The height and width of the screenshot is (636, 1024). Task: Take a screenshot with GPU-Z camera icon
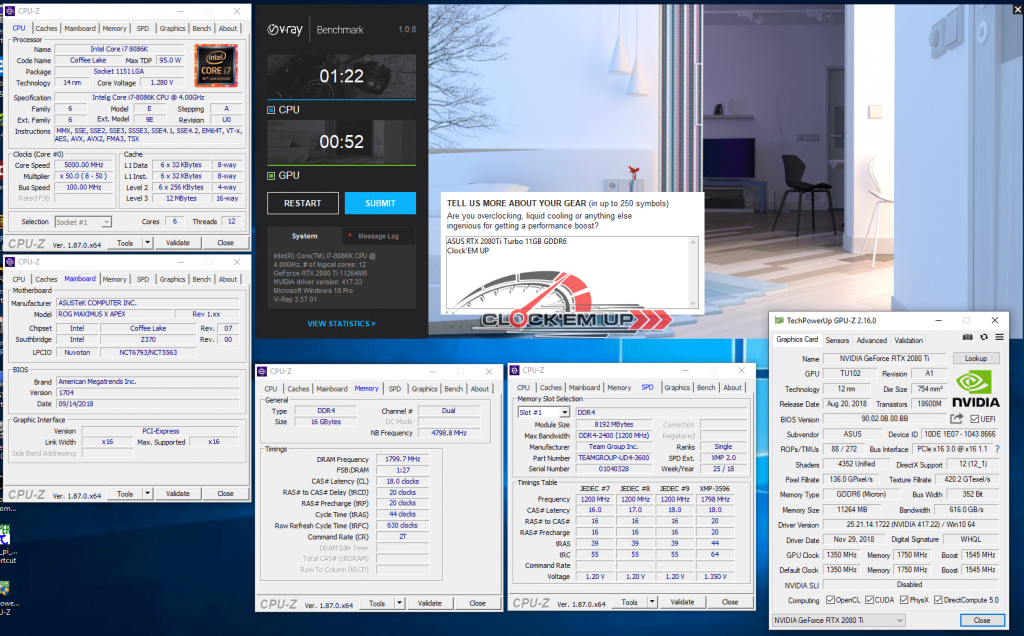[x=967, y=338]
